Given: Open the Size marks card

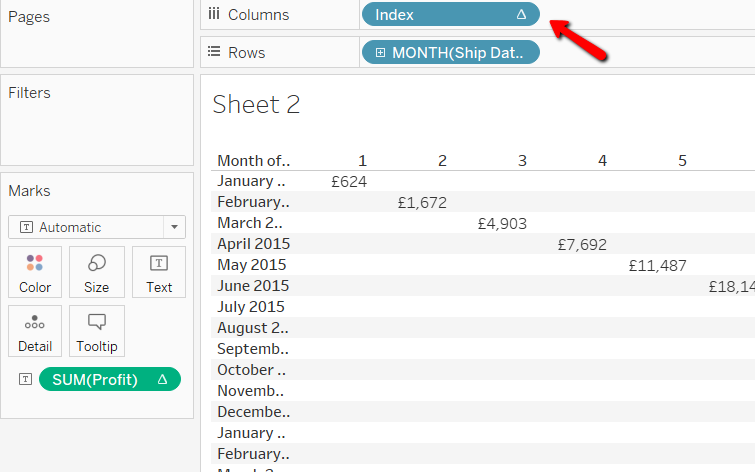Looking at the screenshot, I should pyautogui.click(x=97, y=272).
